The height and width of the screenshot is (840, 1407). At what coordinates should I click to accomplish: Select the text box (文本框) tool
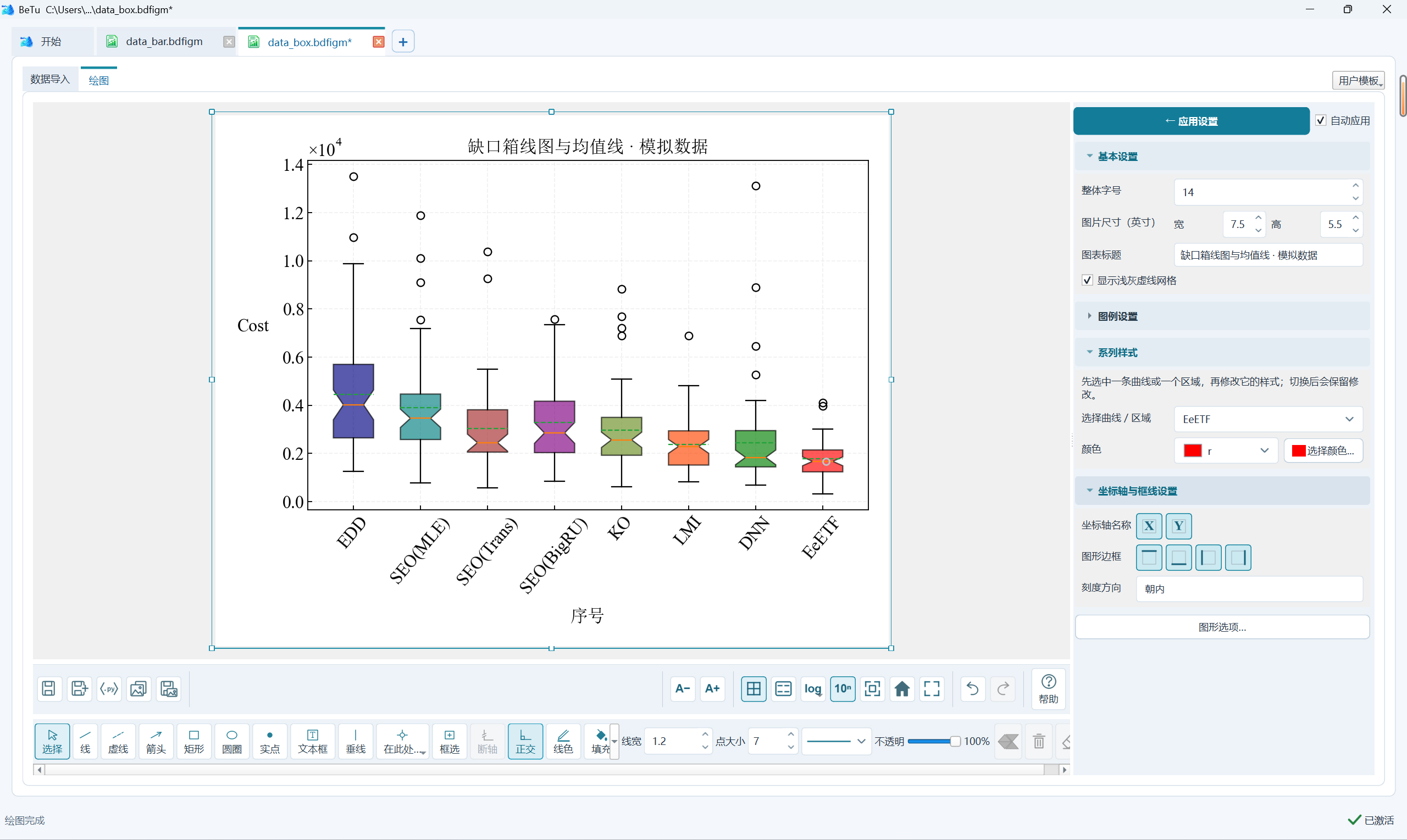point(313,741)
